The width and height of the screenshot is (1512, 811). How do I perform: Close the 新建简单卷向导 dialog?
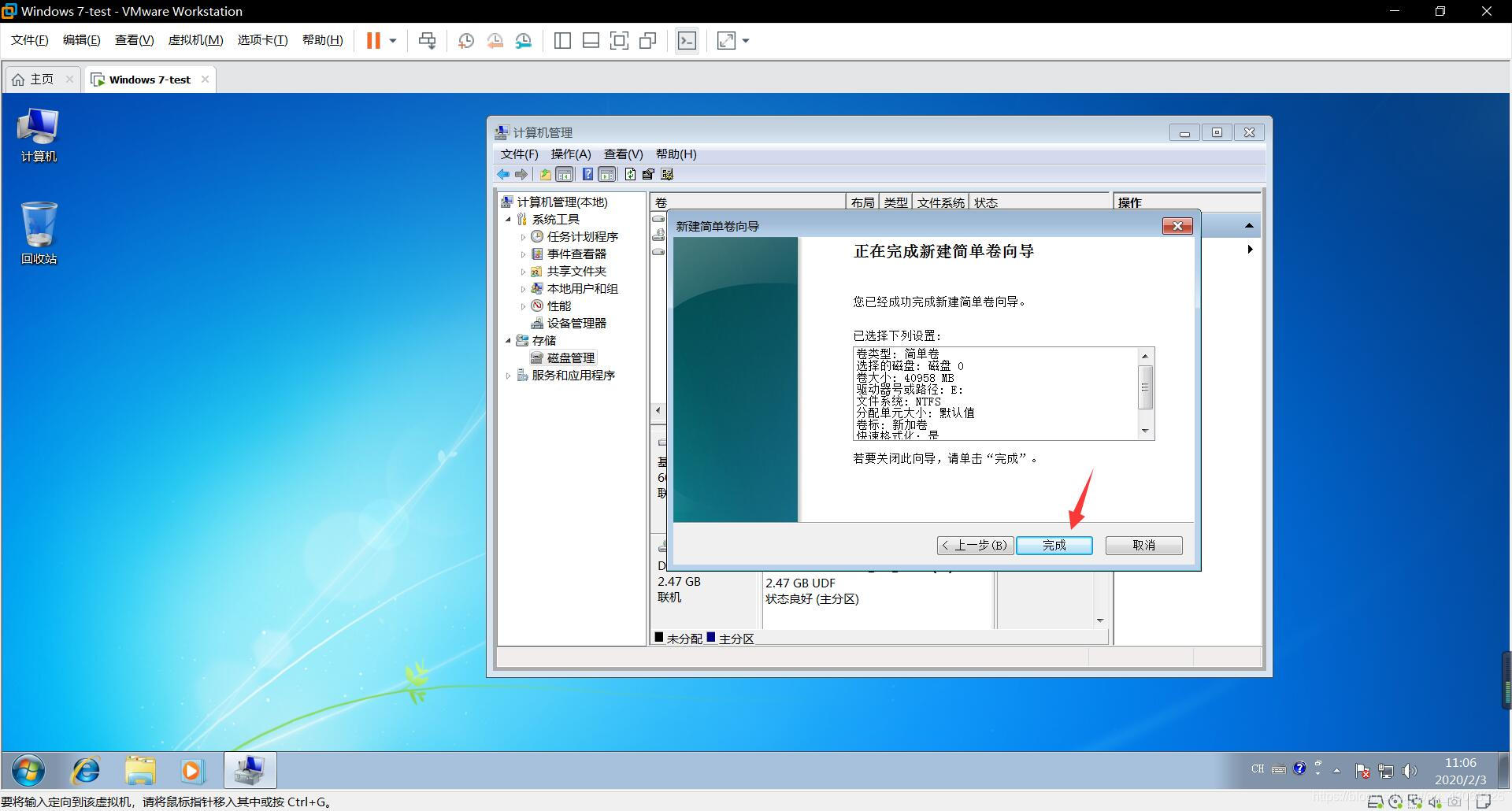(x=1177, y=226)
